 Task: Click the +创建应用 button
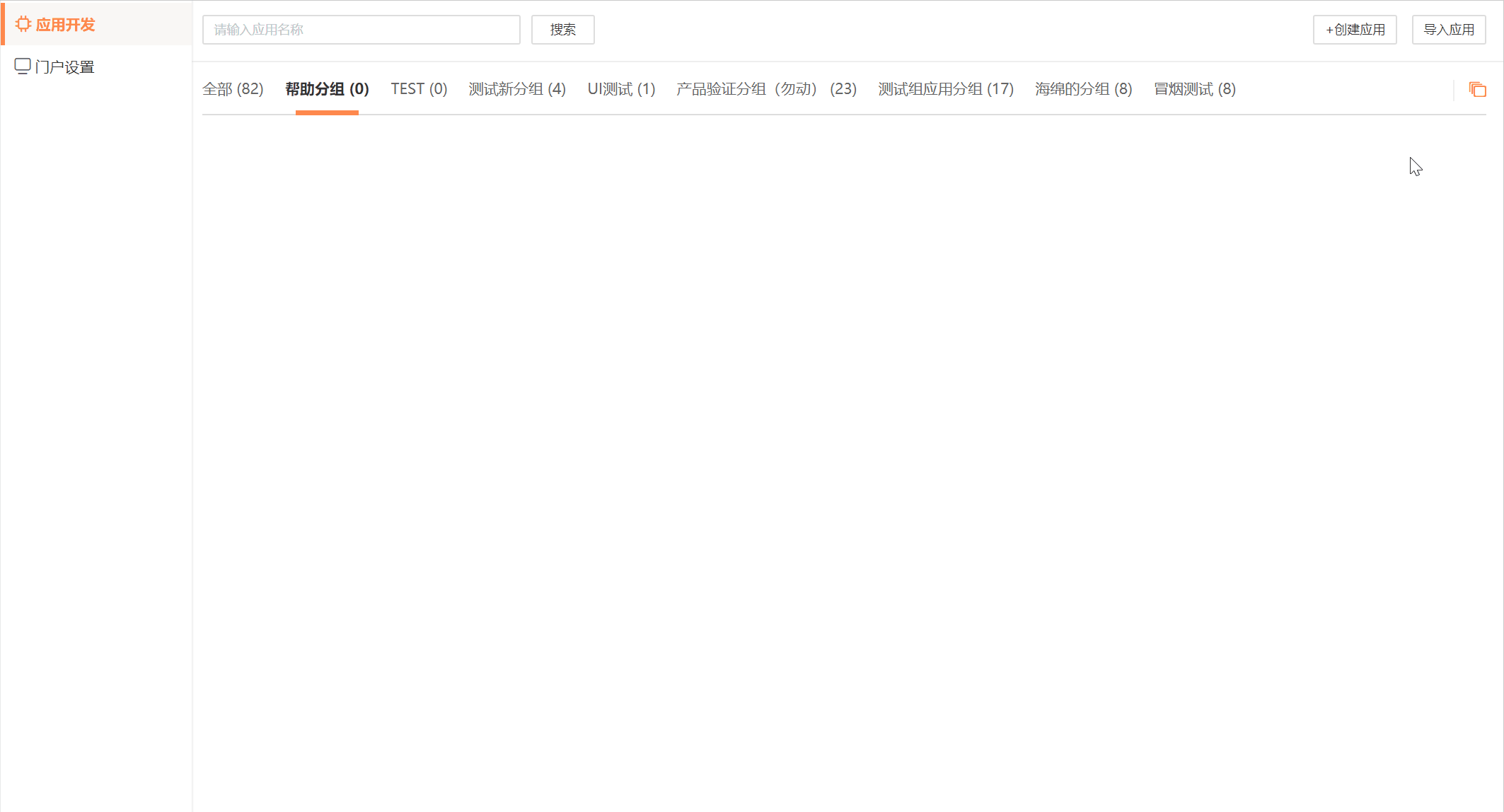click(1355, 30)
